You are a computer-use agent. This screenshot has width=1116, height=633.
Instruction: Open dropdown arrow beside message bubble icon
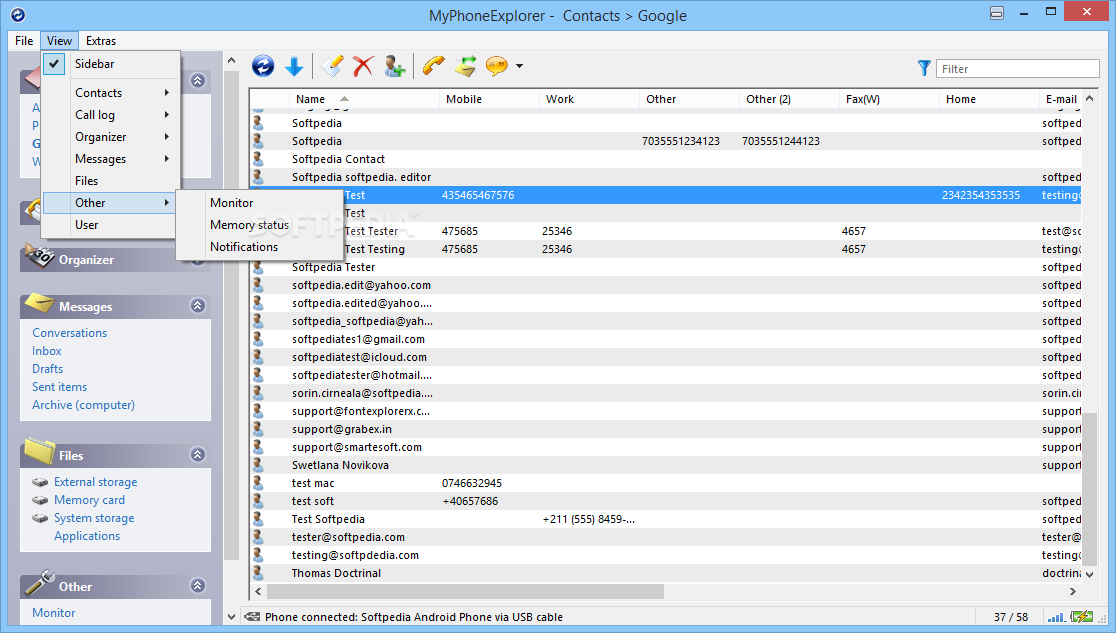click(520, 66)
